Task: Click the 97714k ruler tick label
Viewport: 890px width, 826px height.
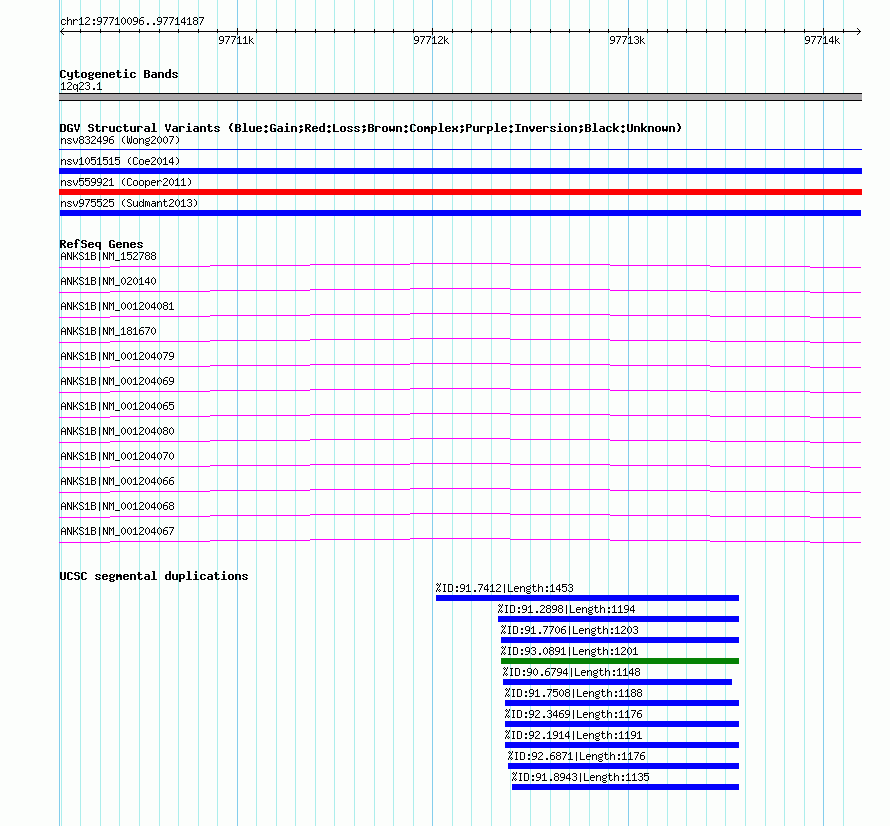Action: [x=822, y=40]
